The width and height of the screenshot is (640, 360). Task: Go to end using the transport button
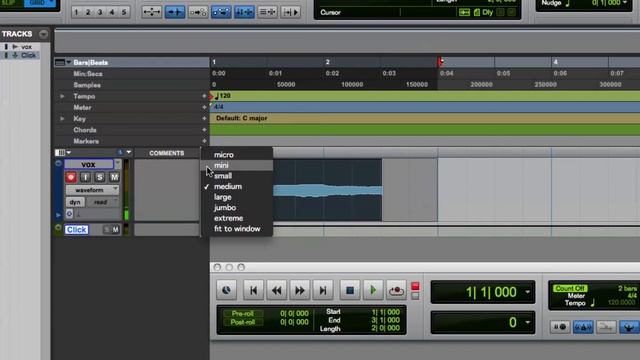(x=323, y=290)
